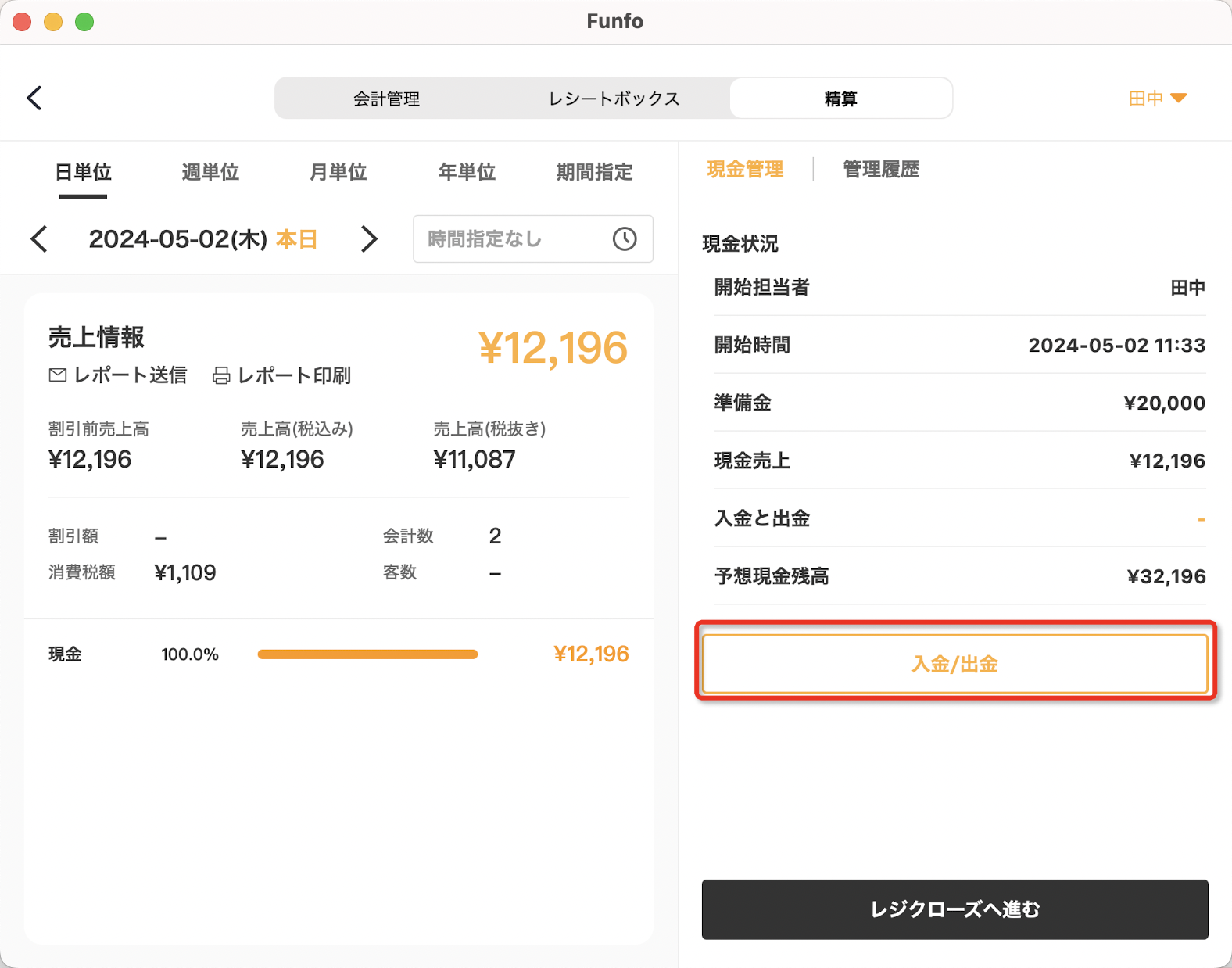Click the 売上情報 heading
This screenshot has width=1232, height=968.
(96, 337)
